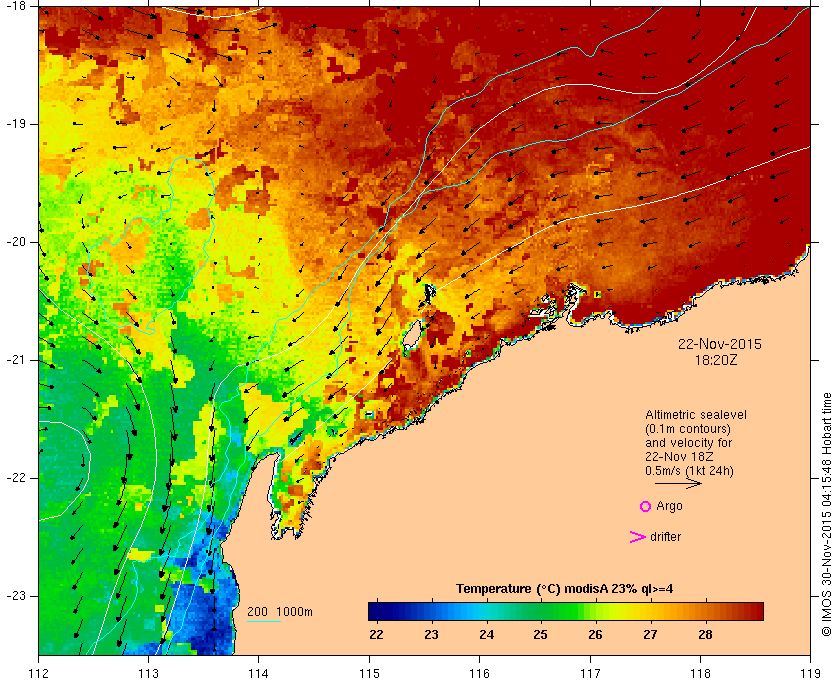Click the magenta Argo circle legend symbol

[x=646, y=506]
